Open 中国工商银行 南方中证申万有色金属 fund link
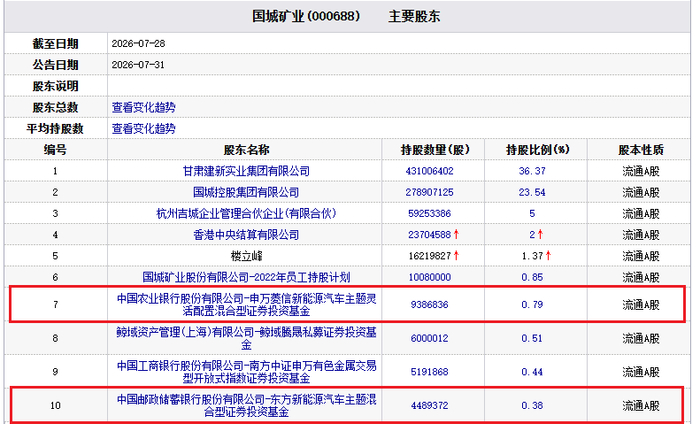Screen dimensions: 700x424 pos(246,372)
